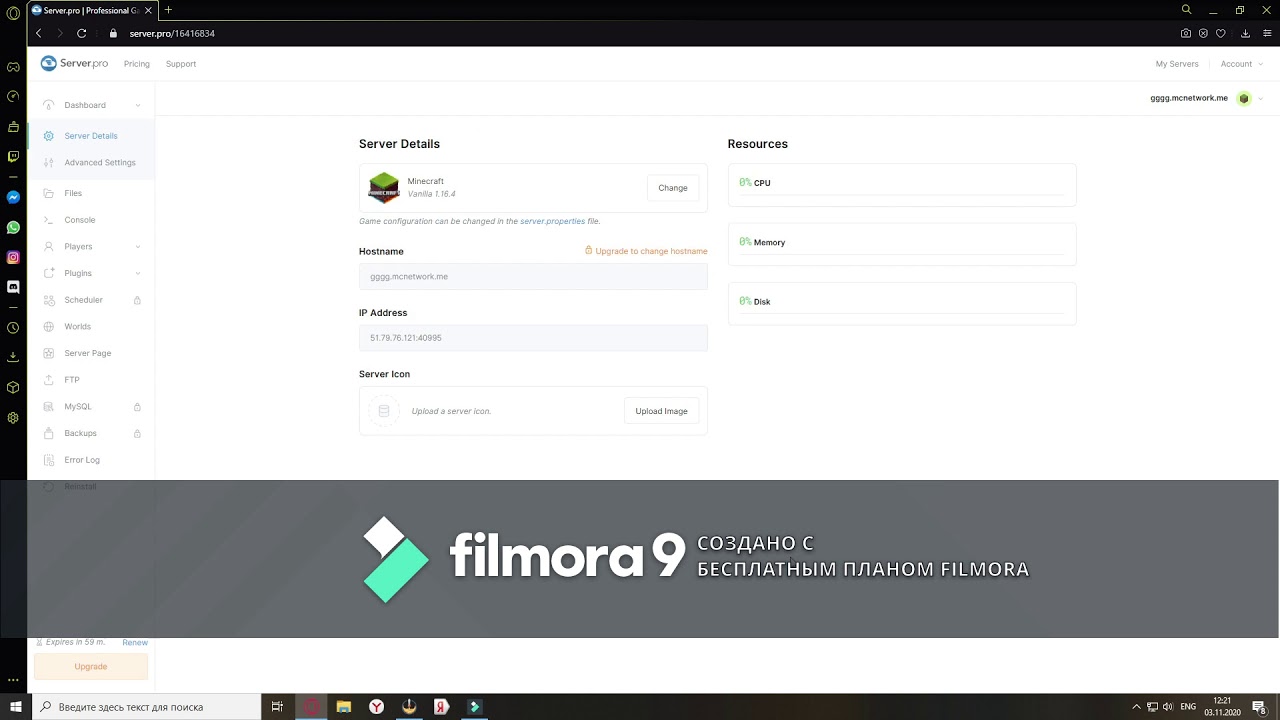Image resolution: width=1280 pixels, height=720 pixels.
Task: Click the Minecraft game icon
Action: coord(384,187)
